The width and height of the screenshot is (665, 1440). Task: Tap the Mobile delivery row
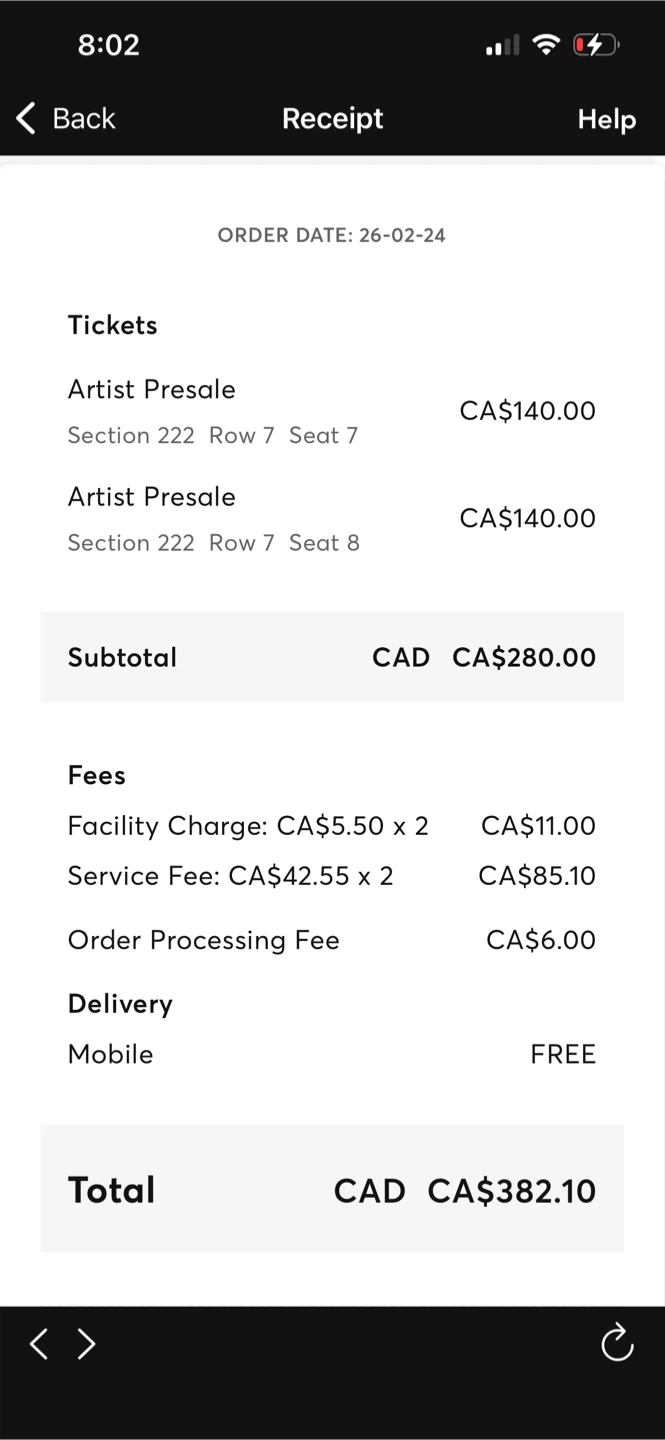[x=331, y=1054]
